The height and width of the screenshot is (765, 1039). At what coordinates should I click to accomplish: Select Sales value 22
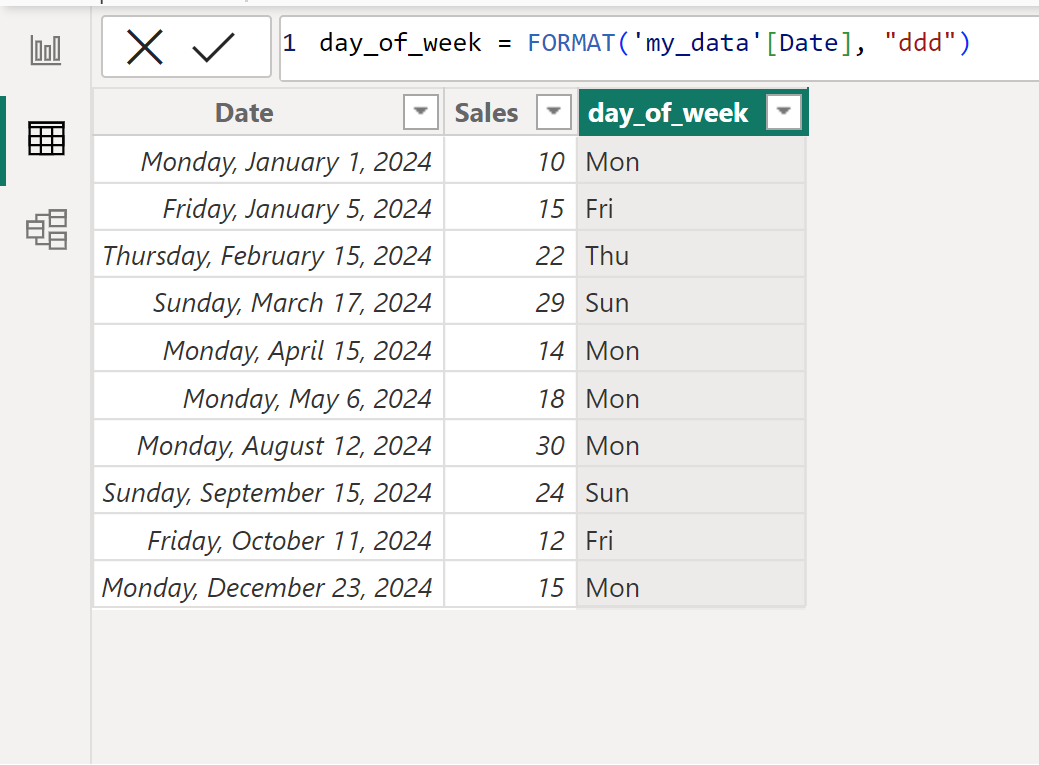(x=510, y=256)
